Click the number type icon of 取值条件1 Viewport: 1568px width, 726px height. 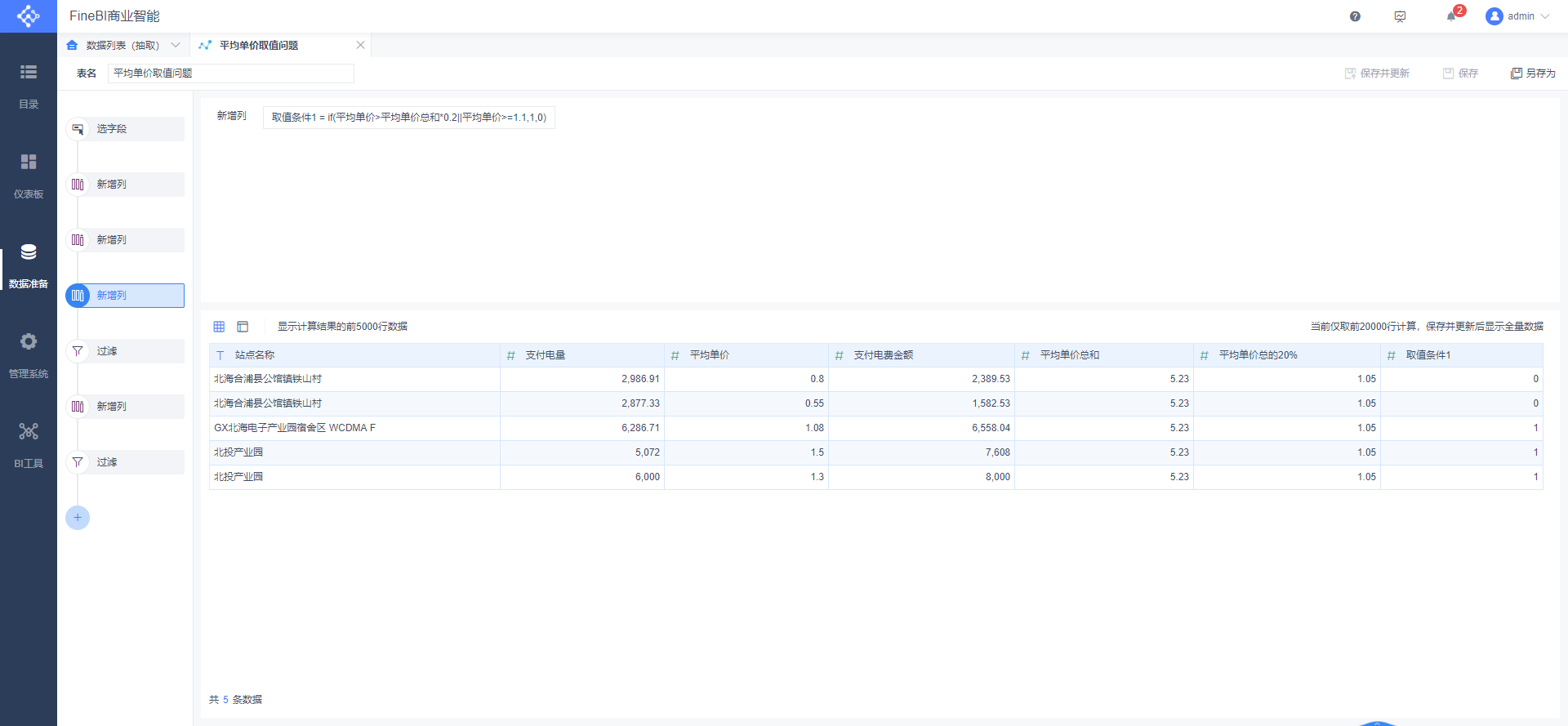coord(1392,355)
